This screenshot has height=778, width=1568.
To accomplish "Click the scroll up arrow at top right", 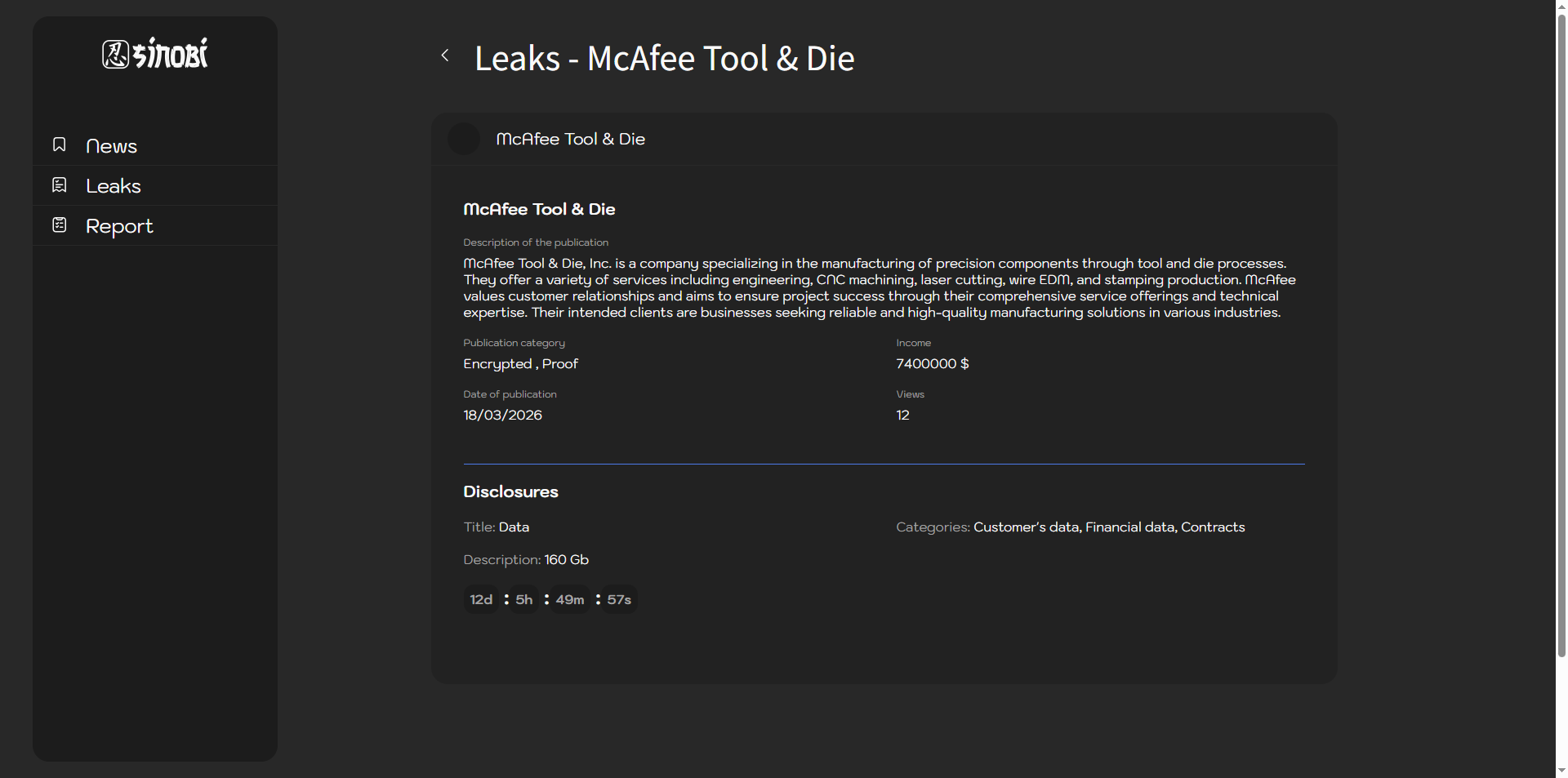I will click(x=1561, y=7).
